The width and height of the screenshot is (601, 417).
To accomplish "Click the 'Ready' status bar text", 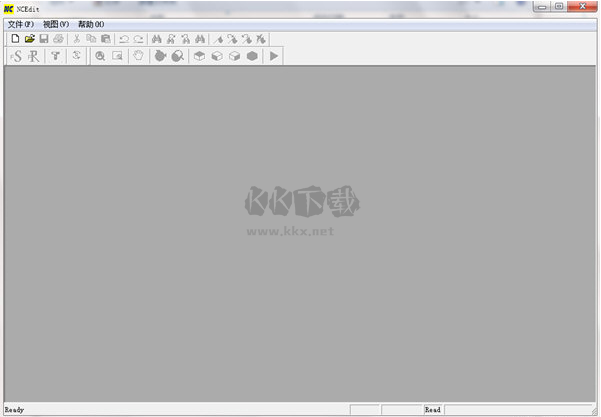I will (x=14, y=410).
